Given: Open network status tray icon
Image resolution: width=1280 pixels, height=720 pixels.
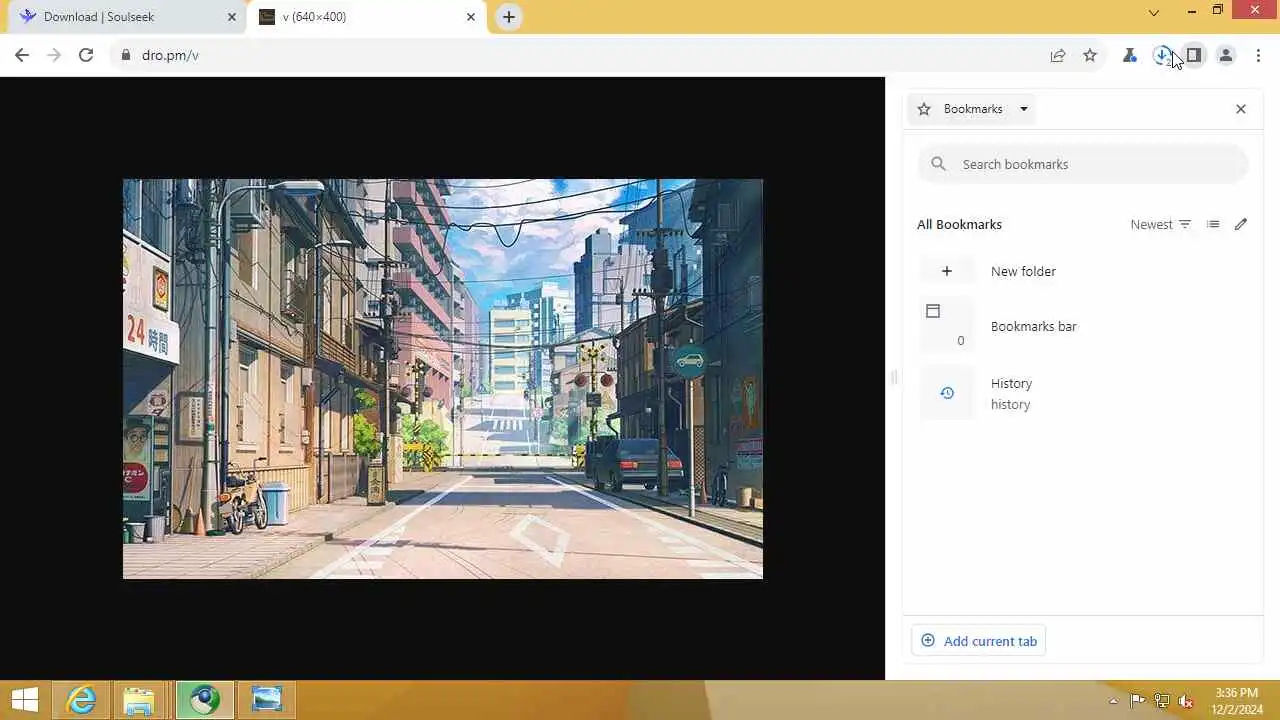Looking at the screenshot, I should pyautogui.click(x=1161, y=701).
